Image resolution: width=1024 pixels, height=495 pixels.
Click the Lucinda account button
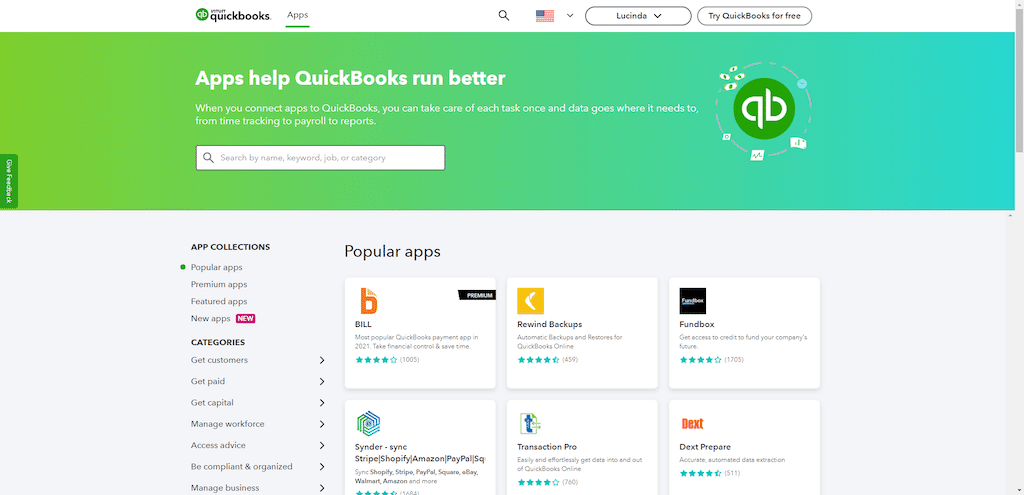point(638,16)
